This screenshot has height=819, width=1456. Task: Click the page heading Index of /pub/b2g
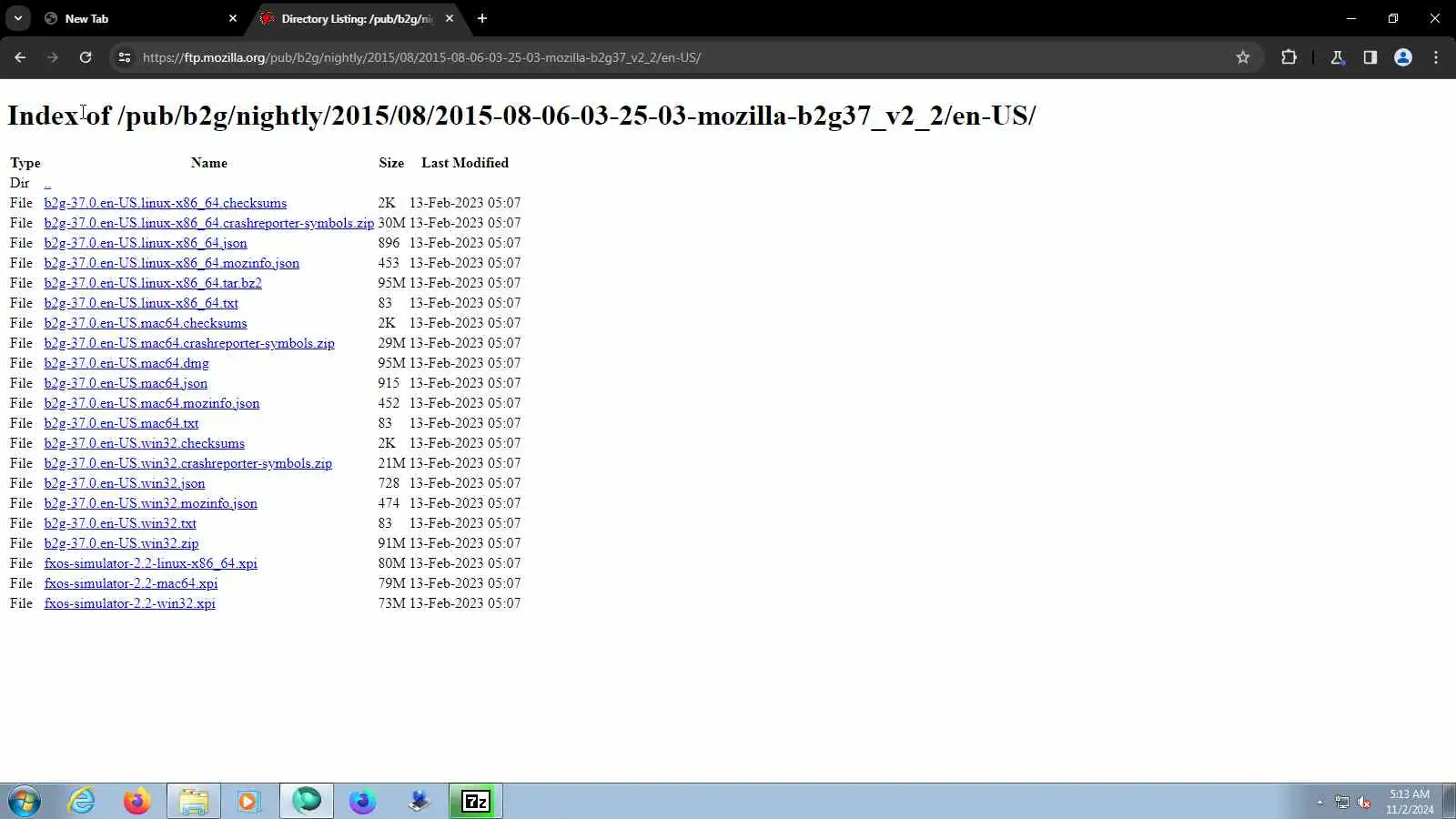(521, 116)
